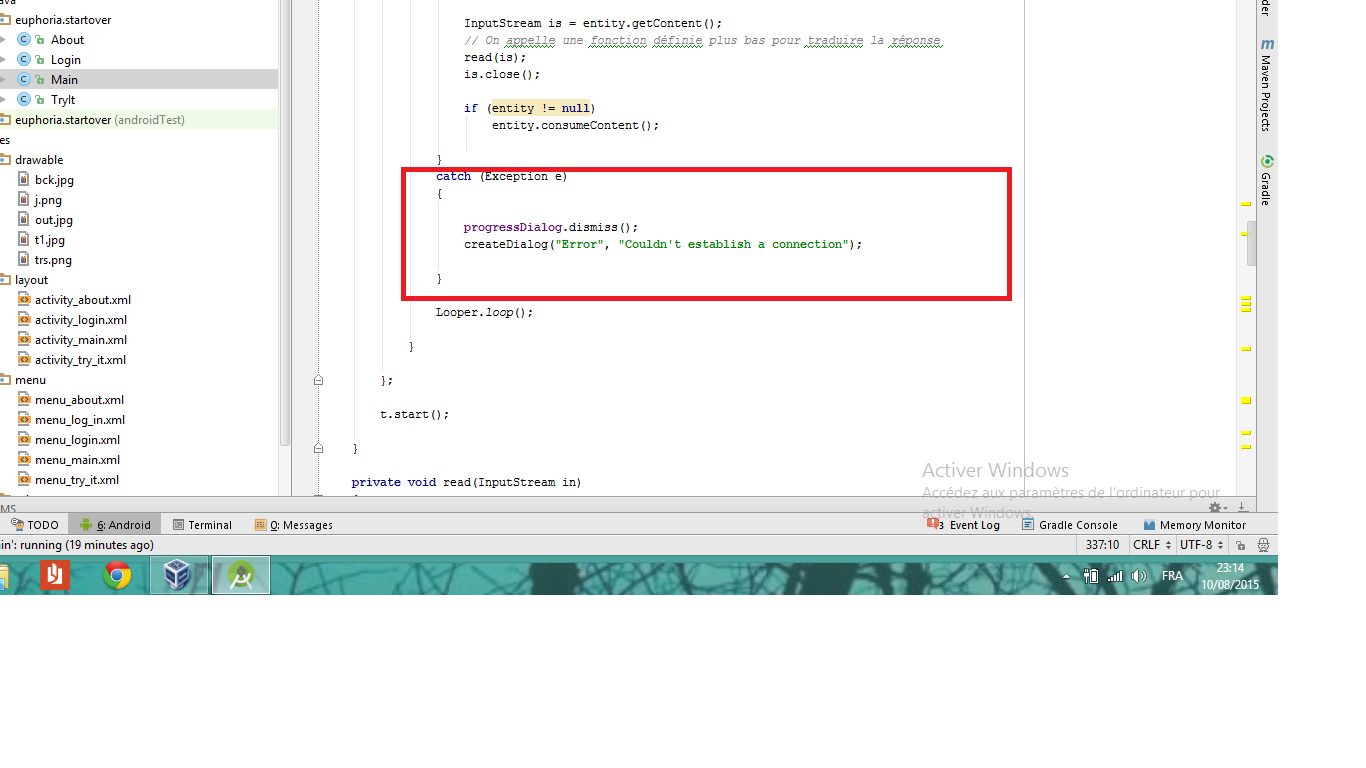Show hidden system tray icons

pos(1066,576)
